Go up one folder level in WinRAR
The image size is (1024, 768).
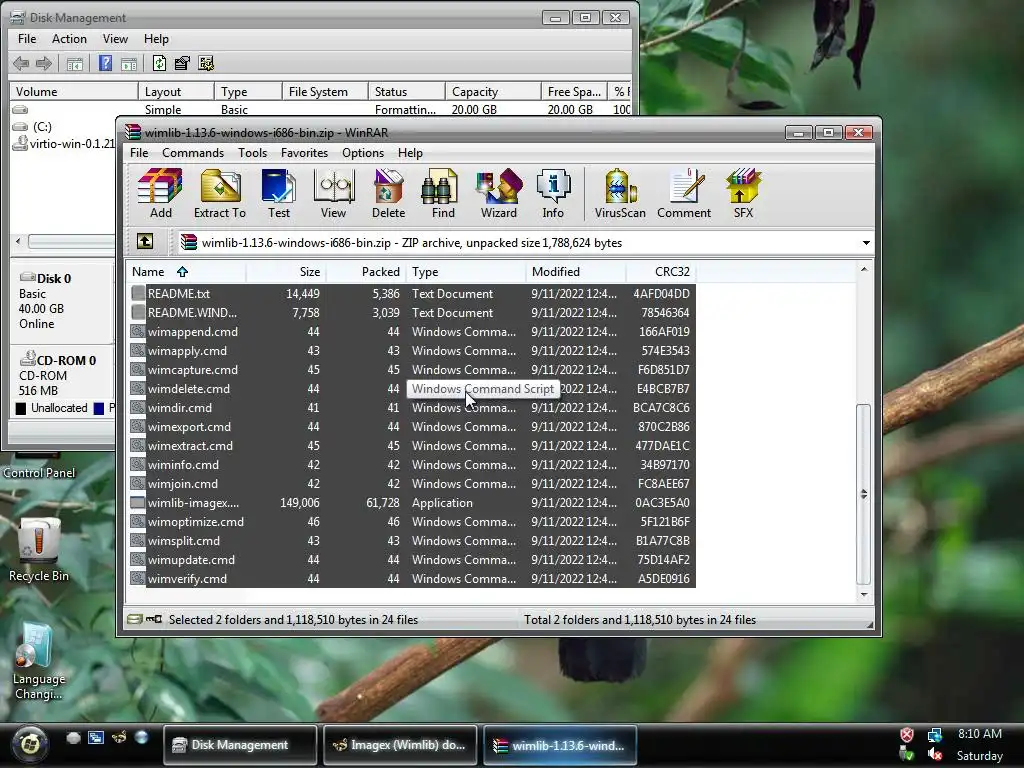145,242
